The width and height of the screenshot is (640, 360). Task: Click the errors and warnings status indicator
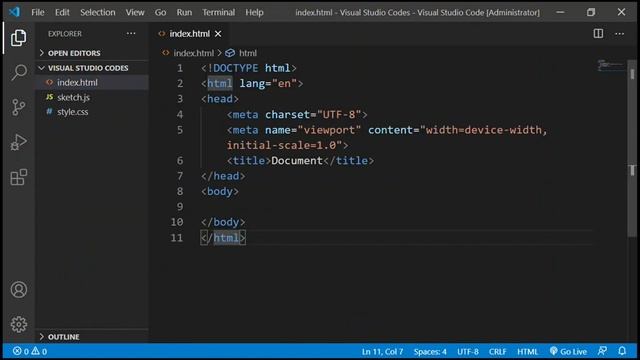pos(30,351)
